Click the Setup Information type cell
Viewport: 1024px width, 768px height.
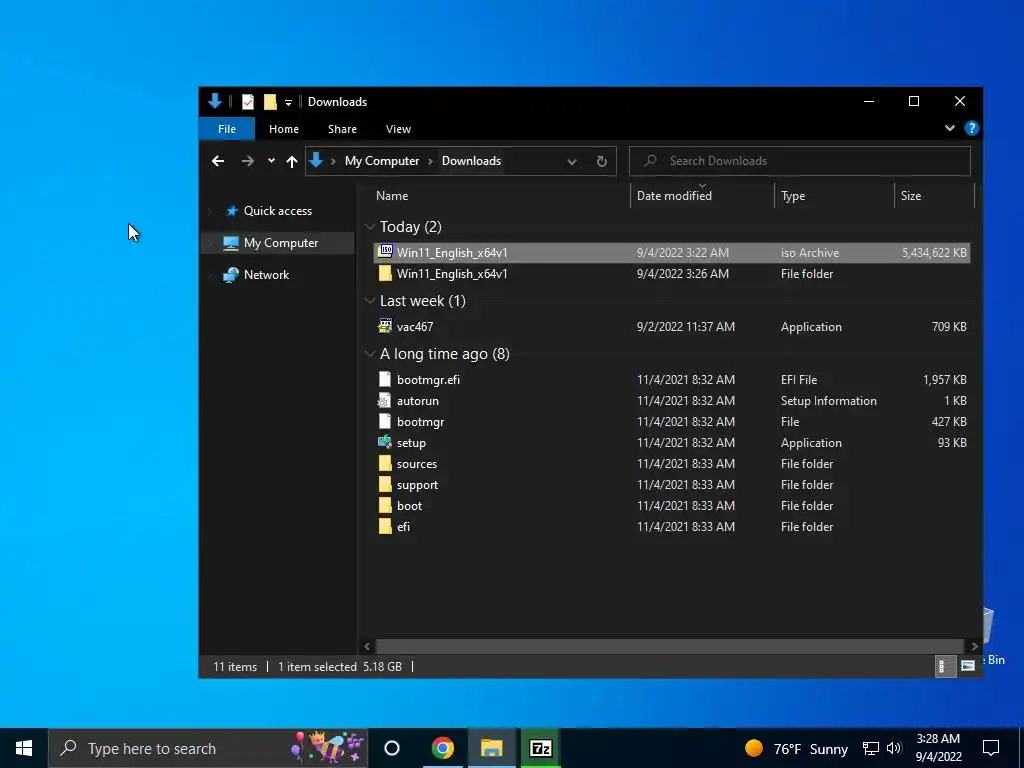[x=828, y=400]
